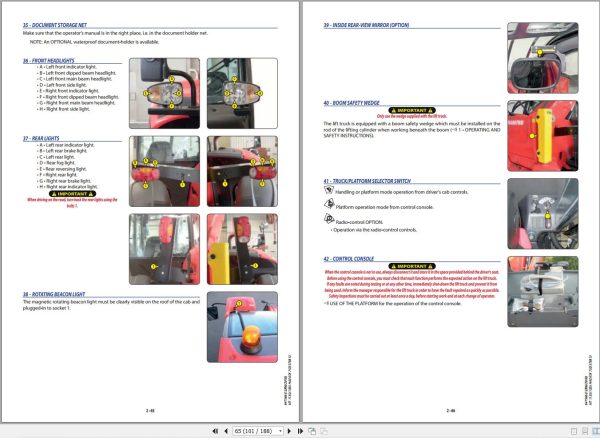Click heading 41 - Truck/Platform Selector Switch
This screenshot has height=438, width=600.
pos(367,181)
